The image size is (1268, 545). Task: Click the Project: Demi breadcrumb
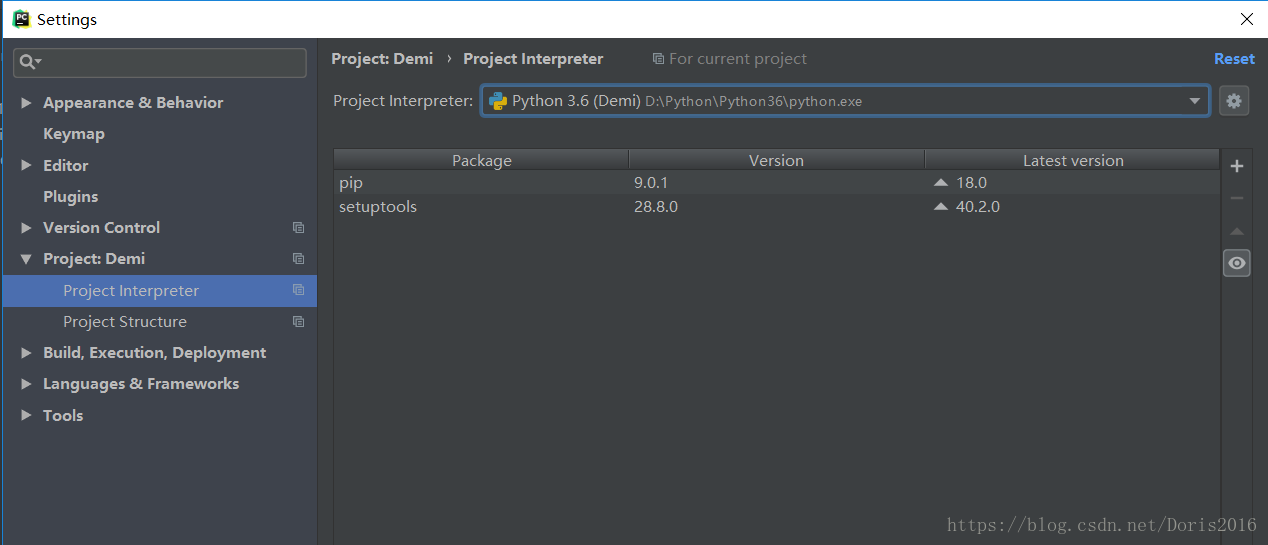pyautogui.click(x=382, y=59)
